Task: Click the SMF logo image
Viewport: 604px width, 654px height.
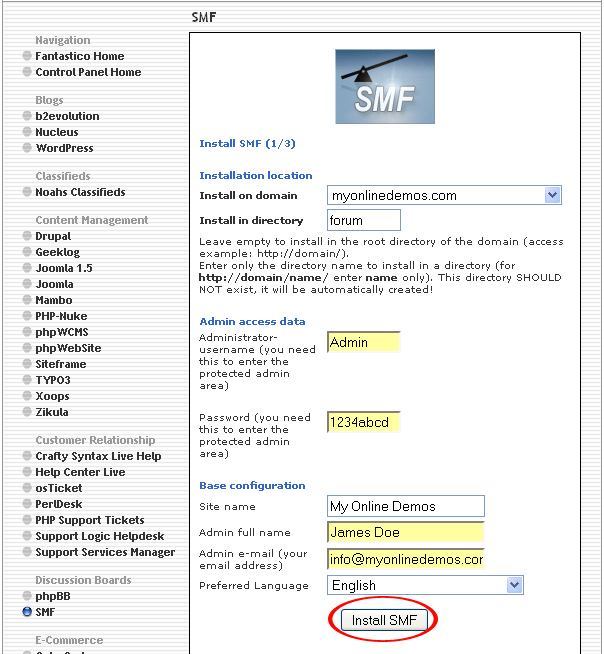Action: pos(385,86)
